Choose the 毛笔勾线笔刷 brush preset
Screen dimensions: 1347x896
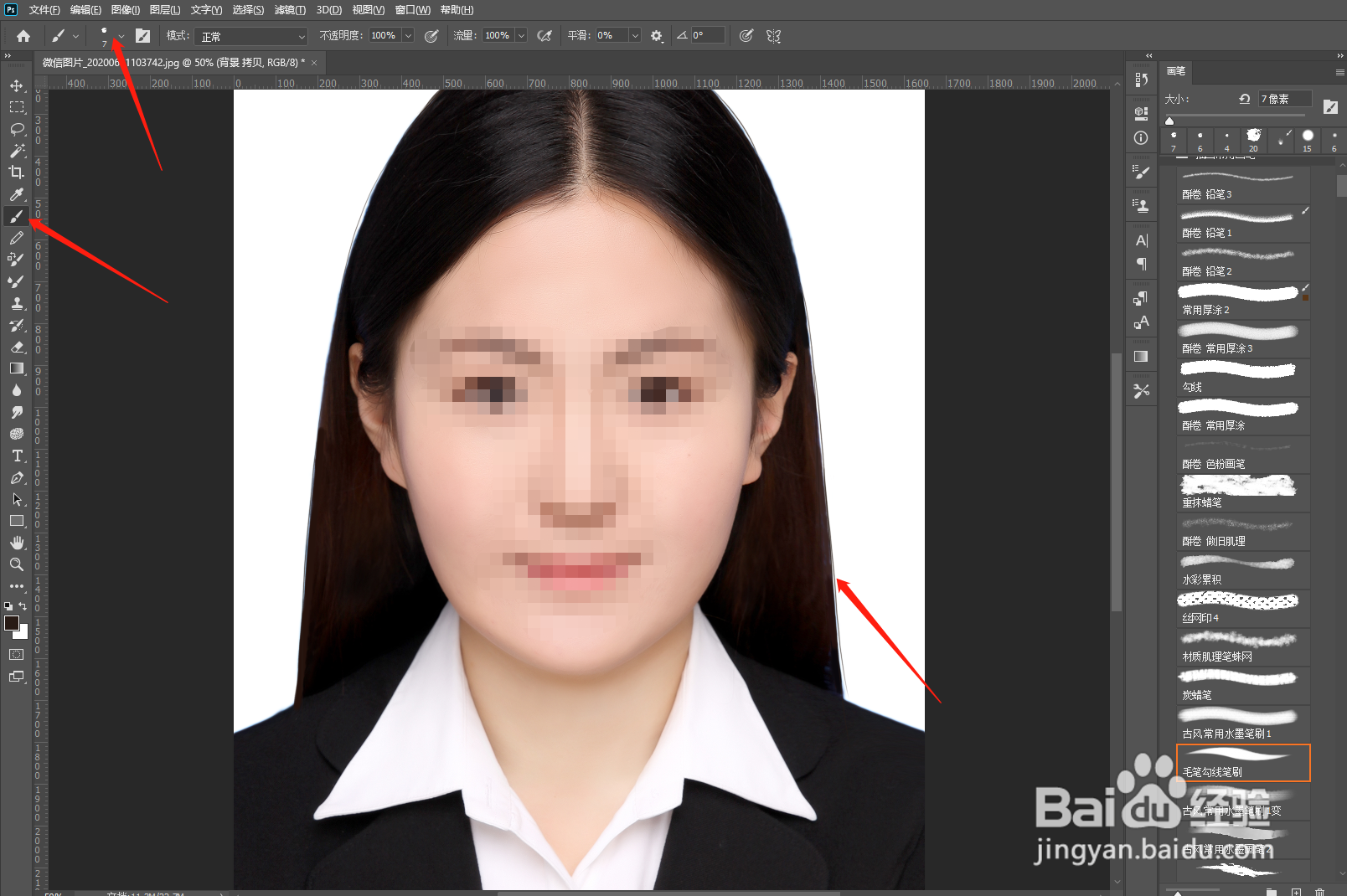coord(1243,763)
